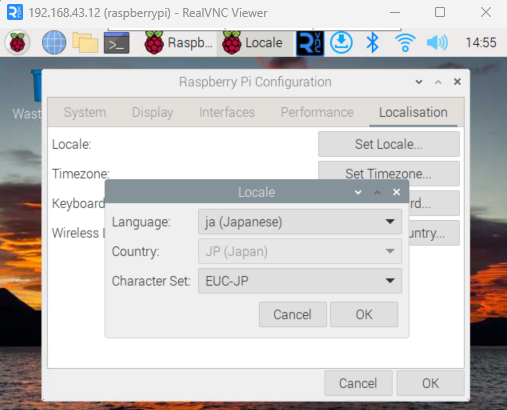Expand the Language ja (Japanese) dropdown
The image size is (507, 410).
[x=300, y=222]
